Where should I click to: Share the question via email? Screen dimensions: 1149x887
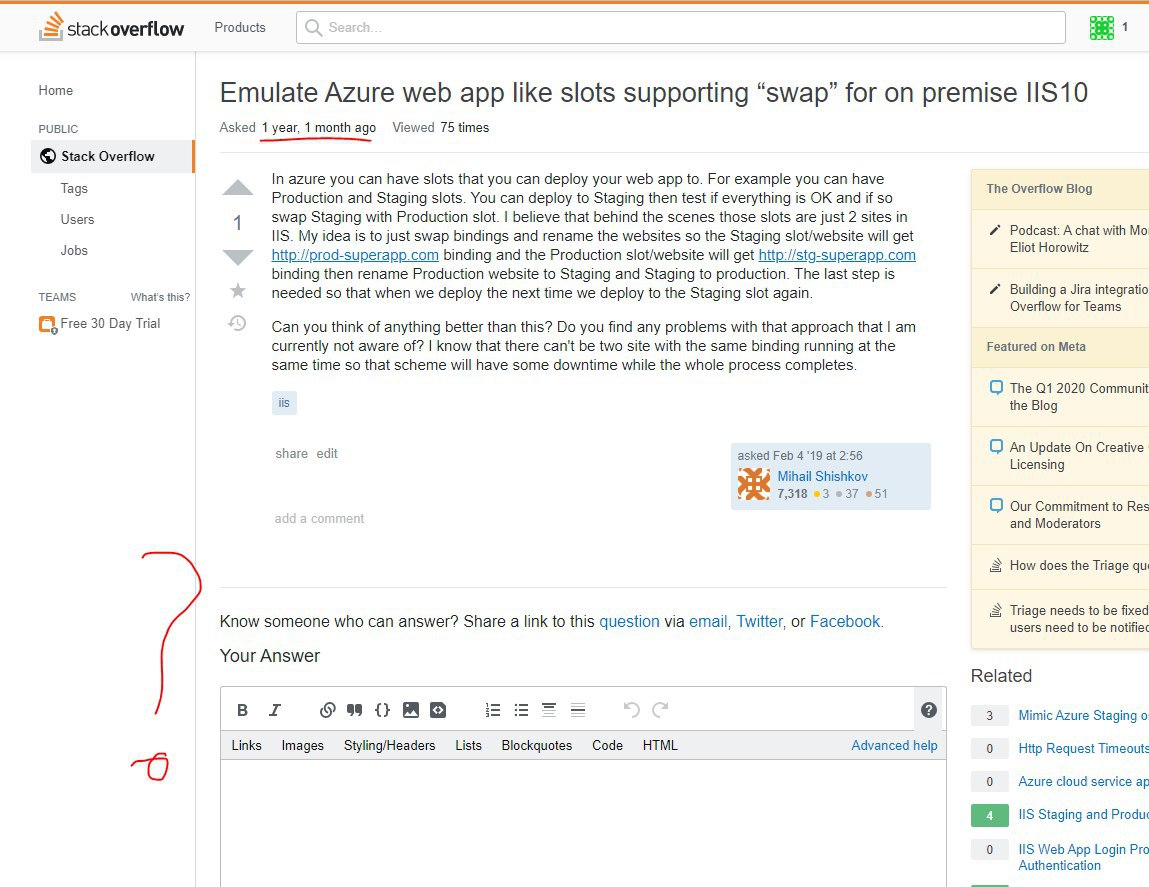coord(708,621)
